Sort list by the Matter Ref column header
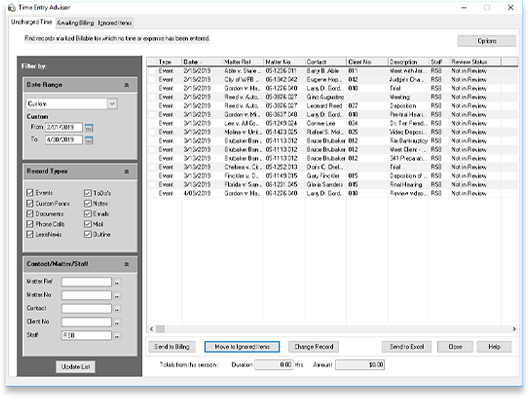Viewport: 529px width, 398px height. pos(243,62)
